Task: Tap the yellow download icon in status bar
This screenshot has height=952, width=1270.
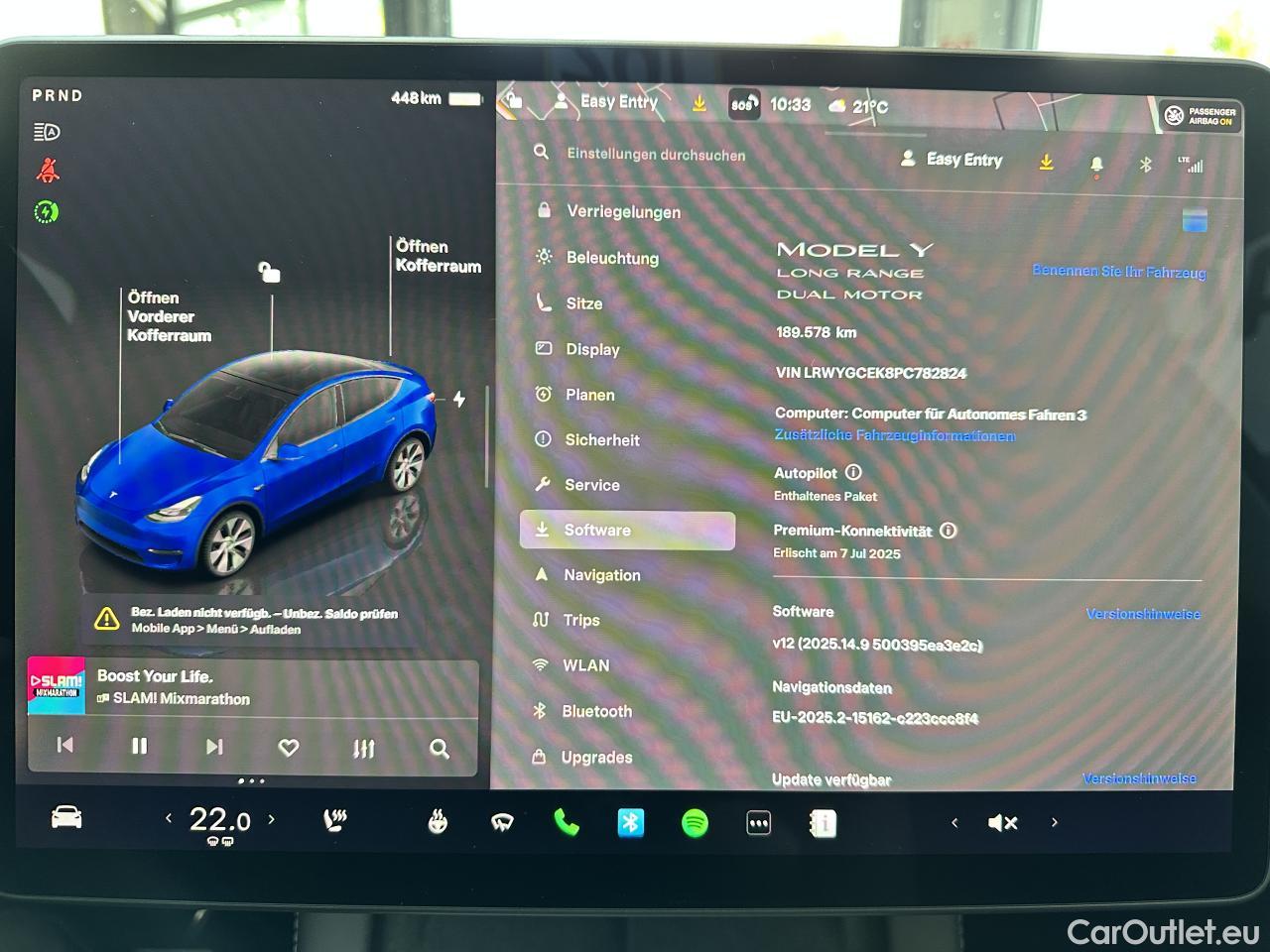Action: pyautogui.click(x=699, y=102)
